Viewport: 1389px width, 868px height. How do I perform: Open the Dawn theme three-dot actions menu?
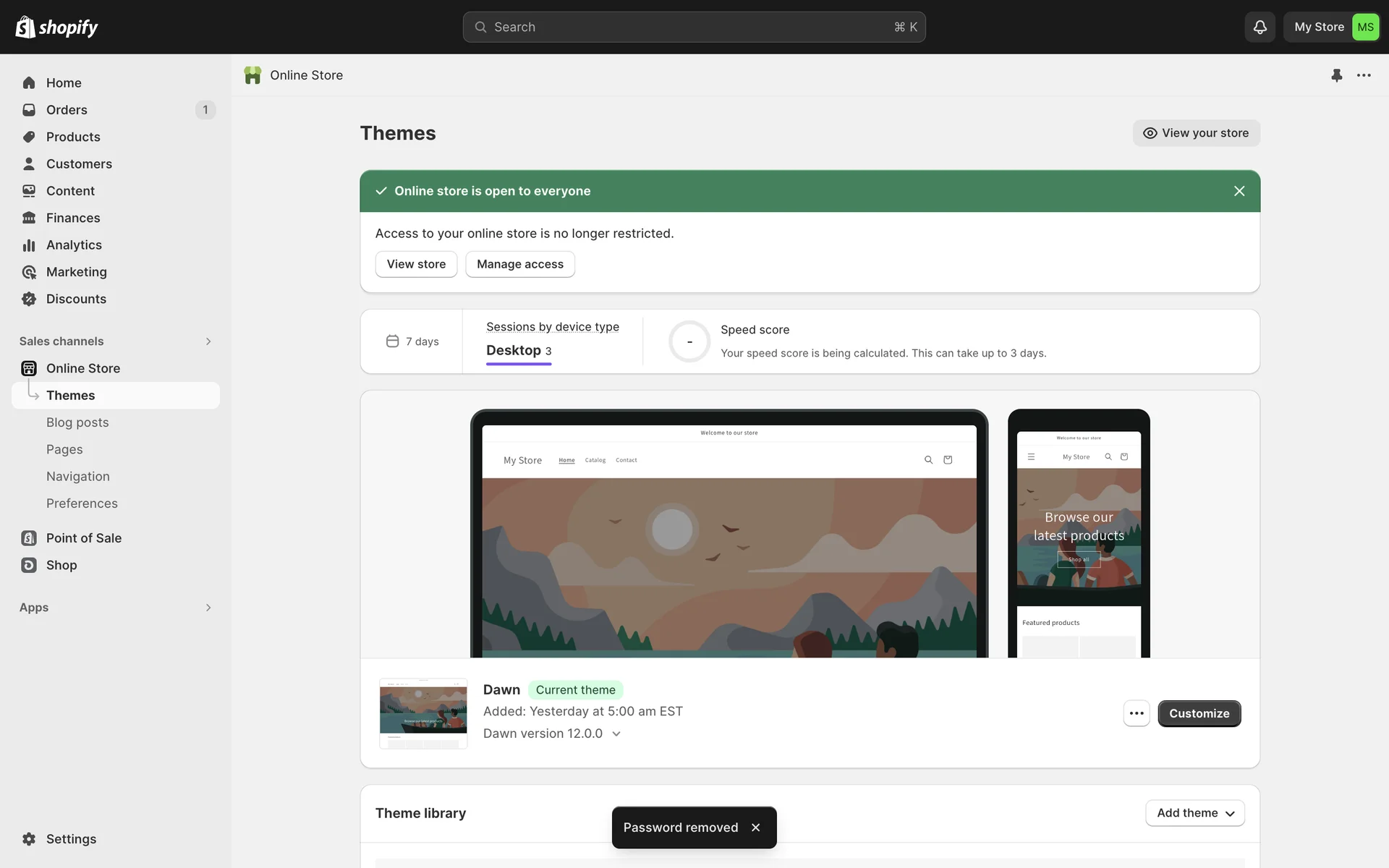point(1136,713)
